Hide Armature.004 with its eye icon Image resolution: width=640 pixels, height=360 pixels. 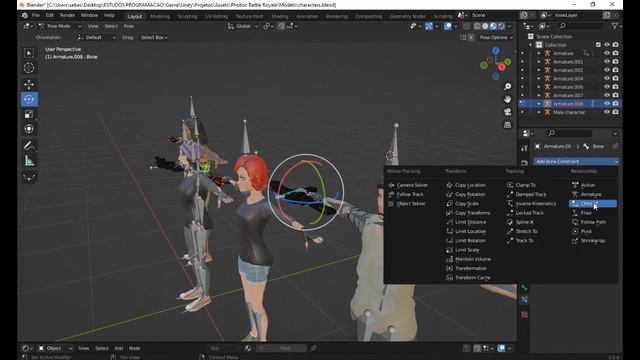pos(607,78)
